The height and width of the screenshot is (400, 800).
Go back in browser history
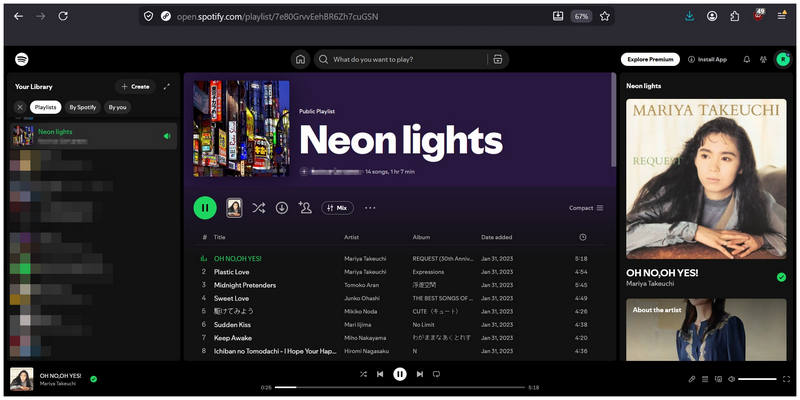[x=18, y=16]
